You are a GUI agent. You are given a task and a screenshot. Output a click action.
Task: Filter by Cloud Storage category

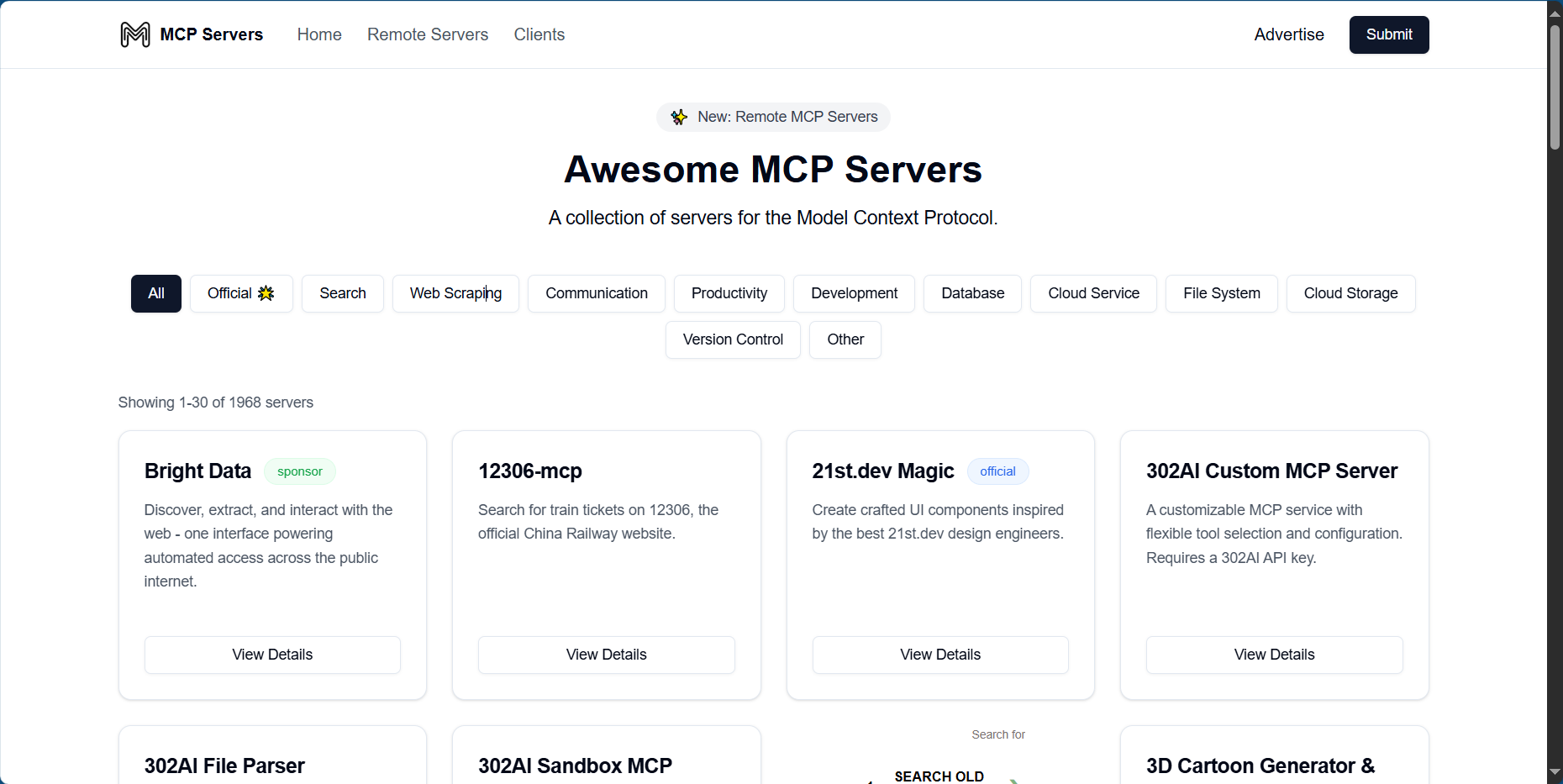1350,293
